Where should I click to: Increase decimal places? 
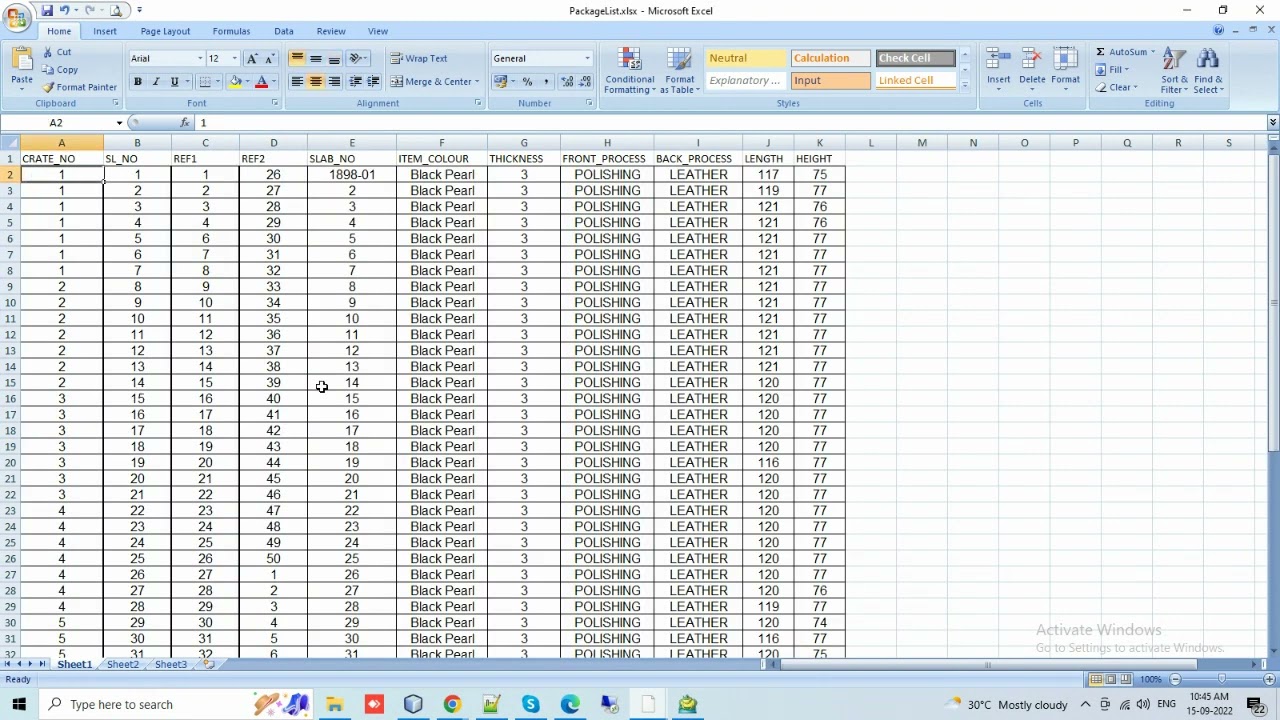click(x=568, y=82)
